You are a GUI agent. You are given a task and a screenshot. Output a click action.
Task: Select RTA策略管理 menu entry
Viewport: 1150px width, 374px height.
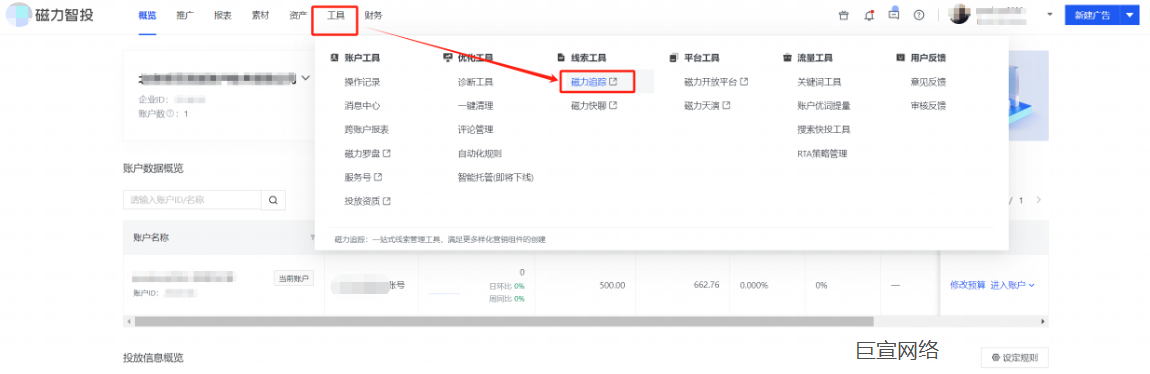click(822, 154)
